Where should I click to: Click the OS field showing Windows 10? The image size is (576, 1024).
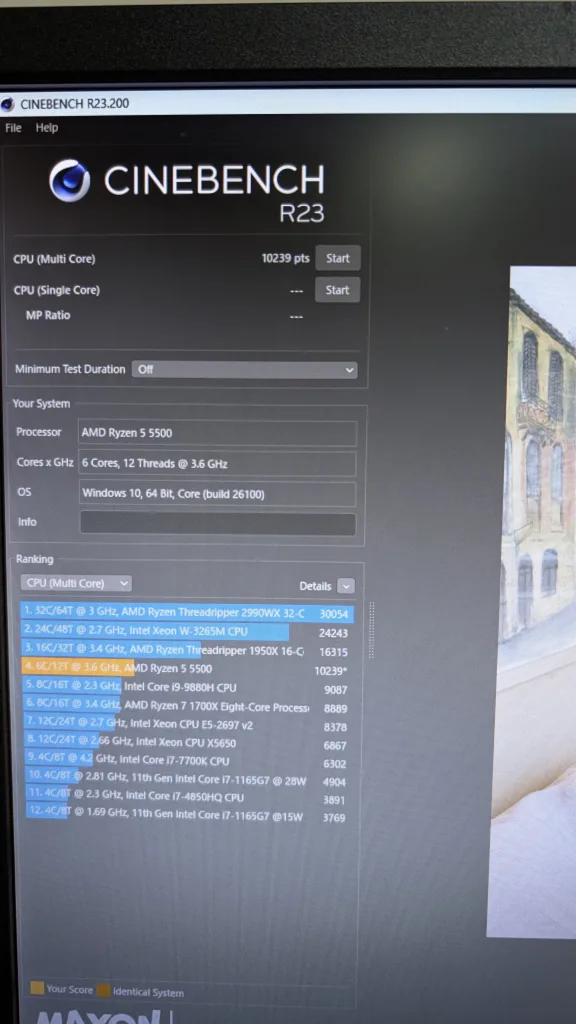click(x=217, y=494)
